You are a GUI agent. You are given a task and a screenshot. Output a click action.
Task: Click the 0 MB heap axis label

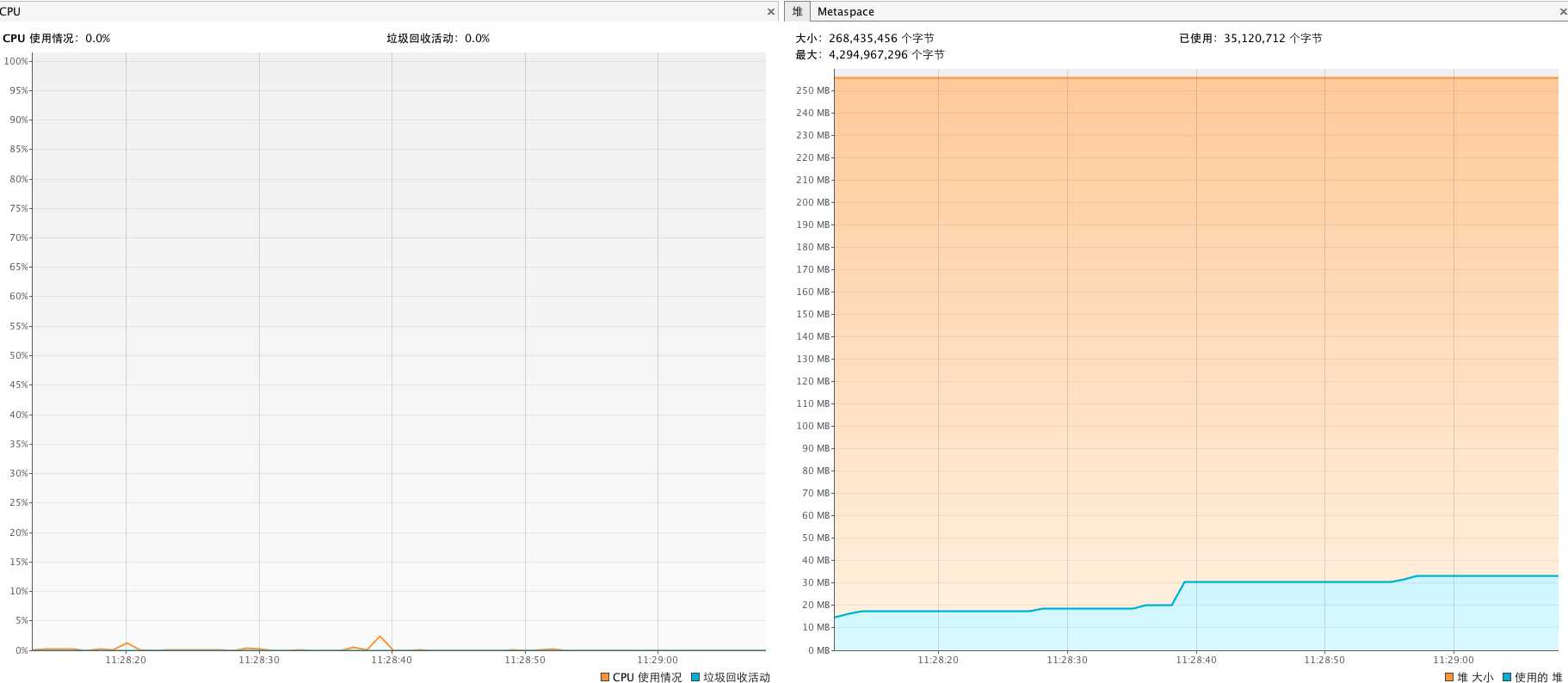[x=818, y=650]
